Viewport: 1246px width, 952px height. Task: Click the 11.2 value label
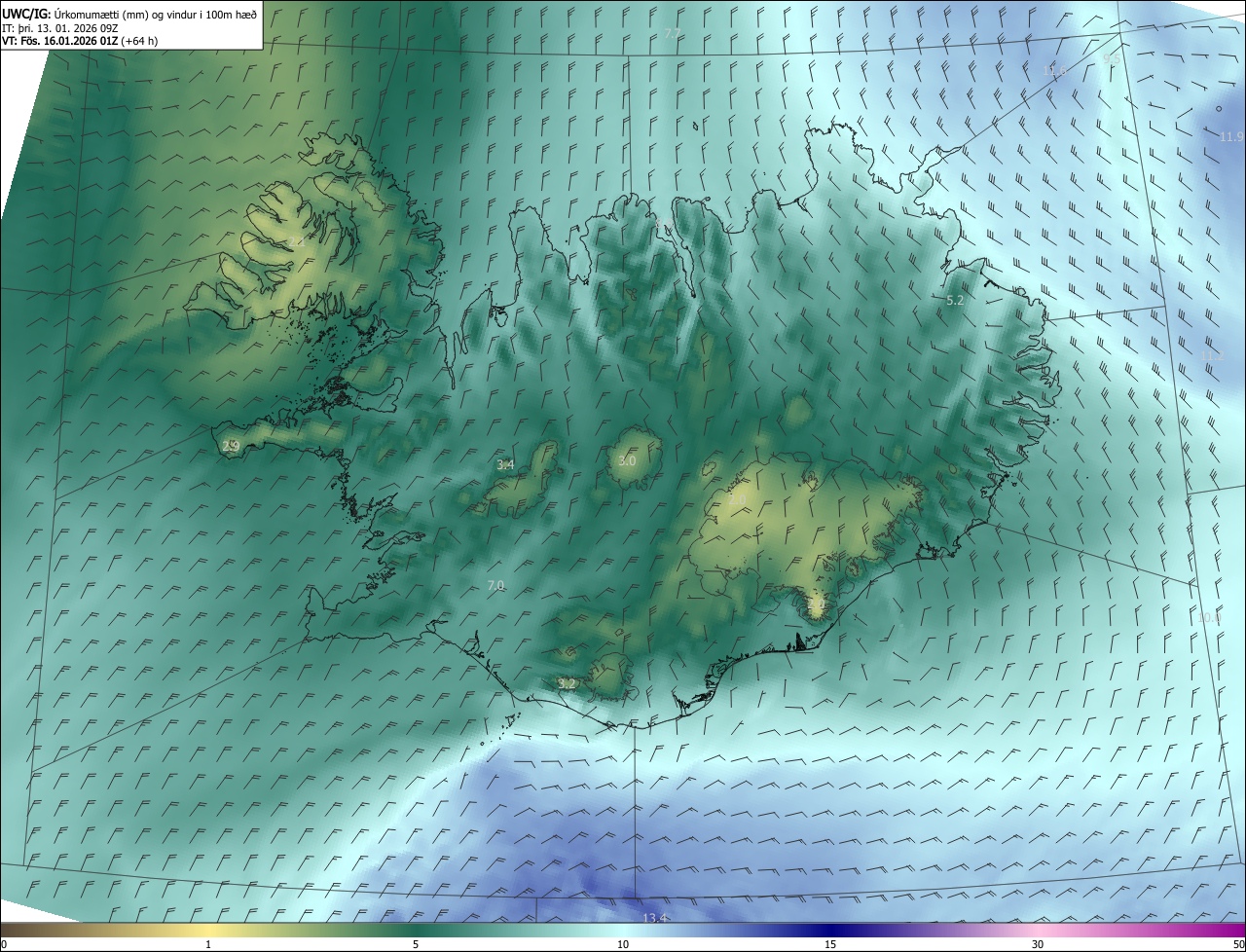coord(1213,356)
